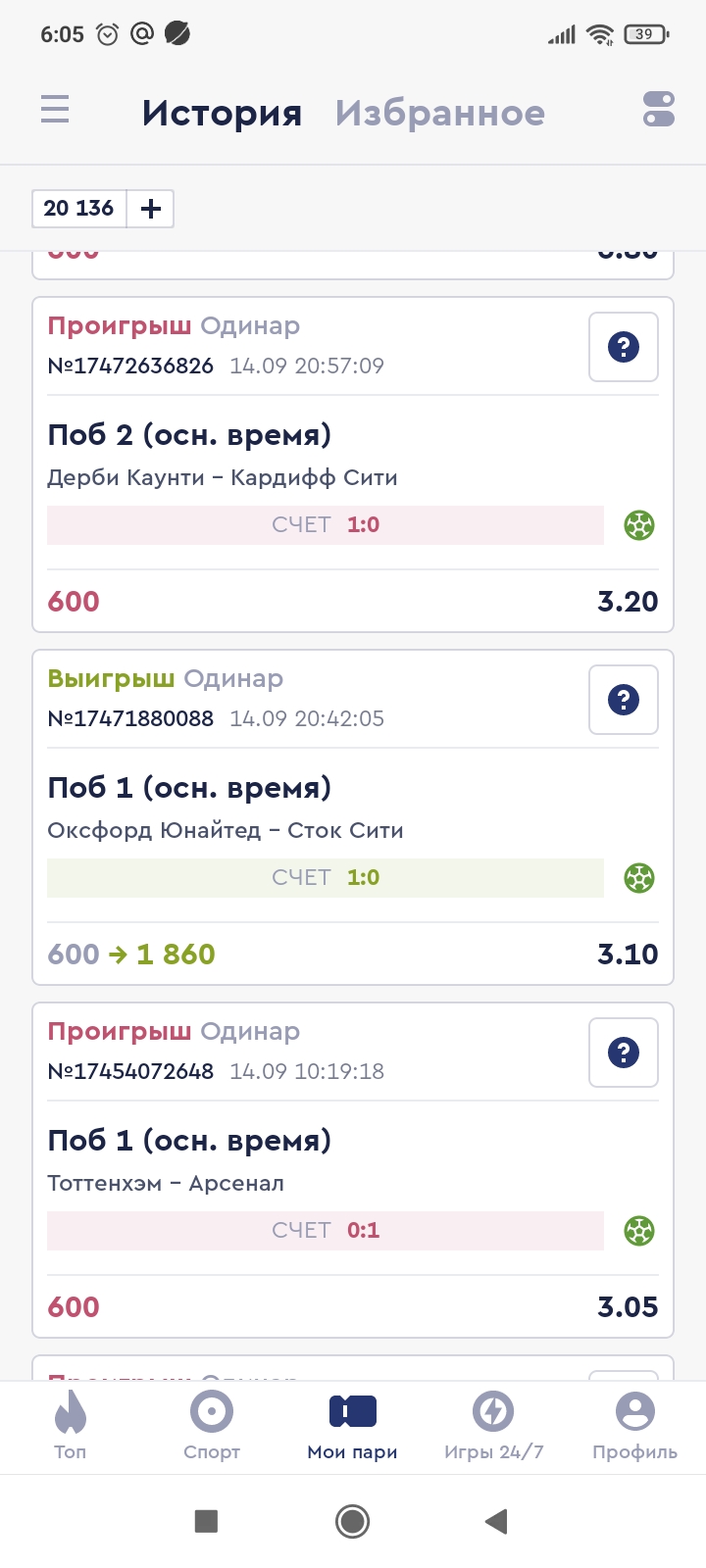The height and width of the screenshot is (1568, 706).
Task: Switch to the Избранное tab
Action: 439,113
